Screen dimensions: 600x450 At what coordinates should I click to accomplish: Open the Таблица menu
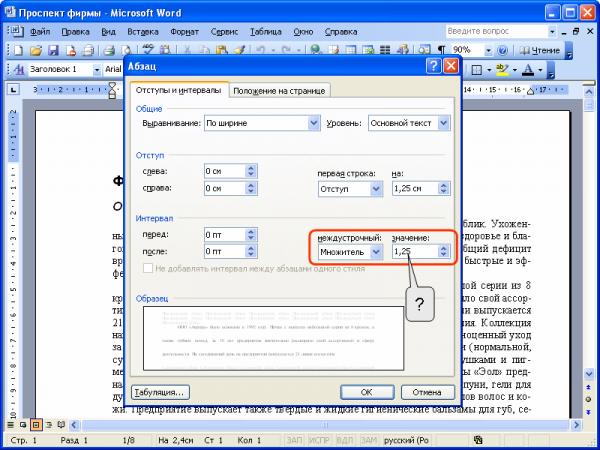[266, 32]
